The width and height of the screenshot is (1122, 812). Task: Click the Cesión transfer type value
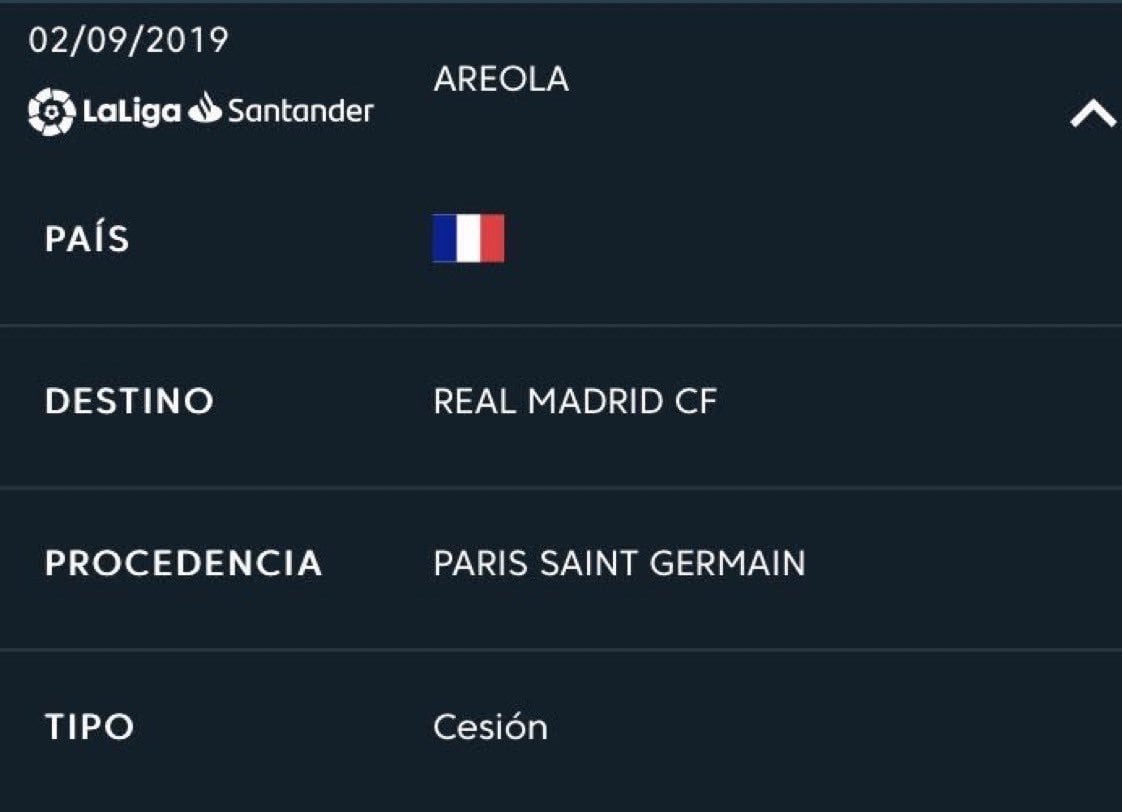click(x=490, y=727)
